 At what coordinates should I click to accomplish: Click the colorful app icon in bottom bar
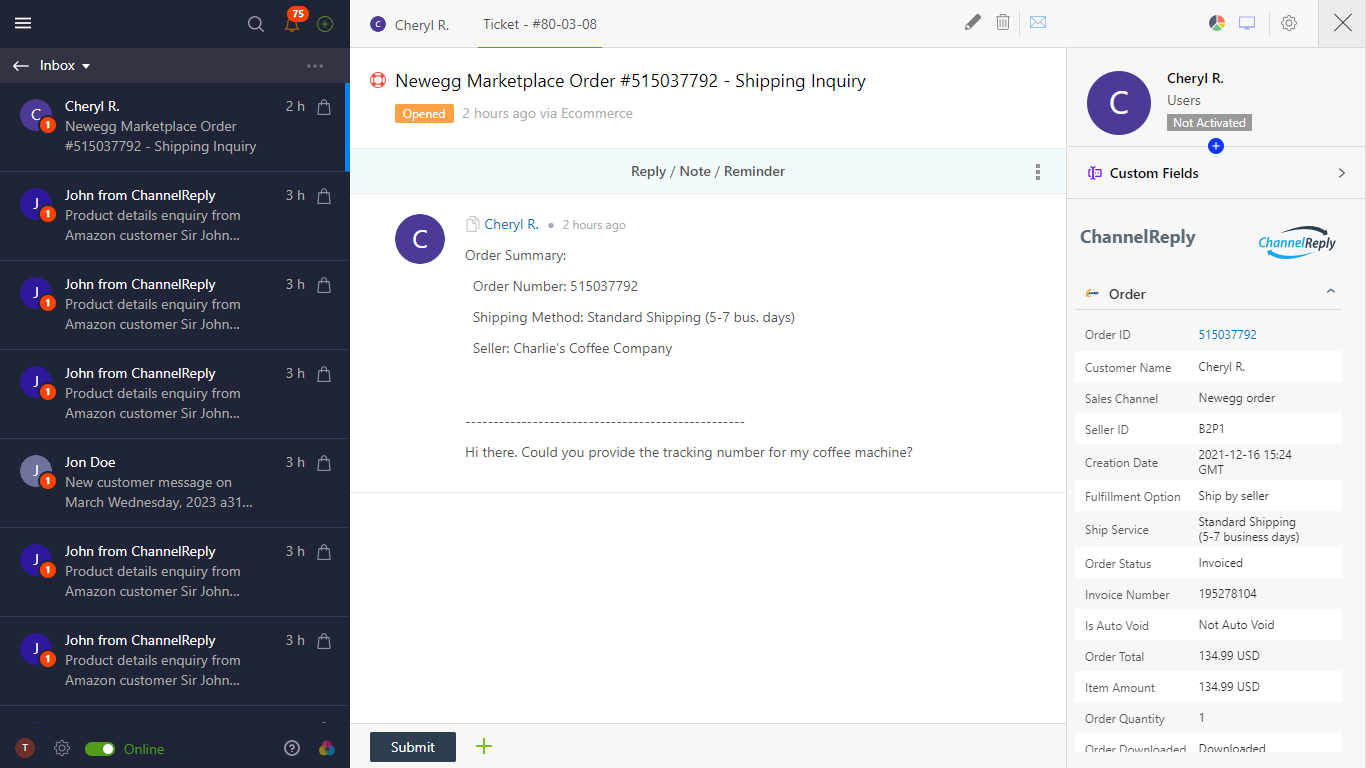point(326,748)
